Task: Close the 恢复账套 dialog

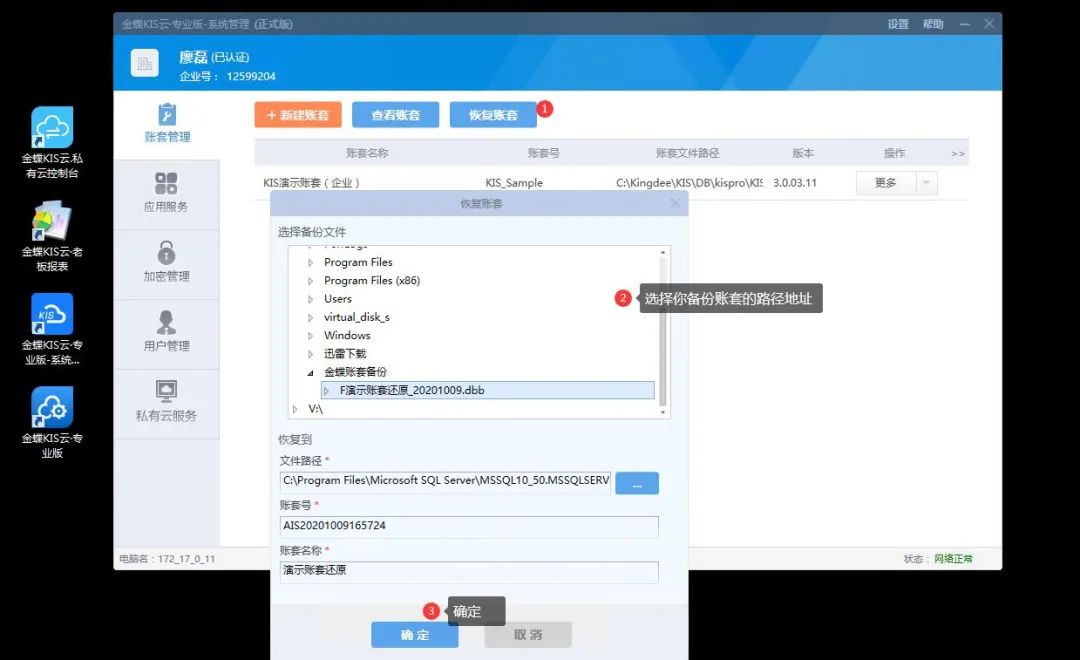Action: [675, 203]
